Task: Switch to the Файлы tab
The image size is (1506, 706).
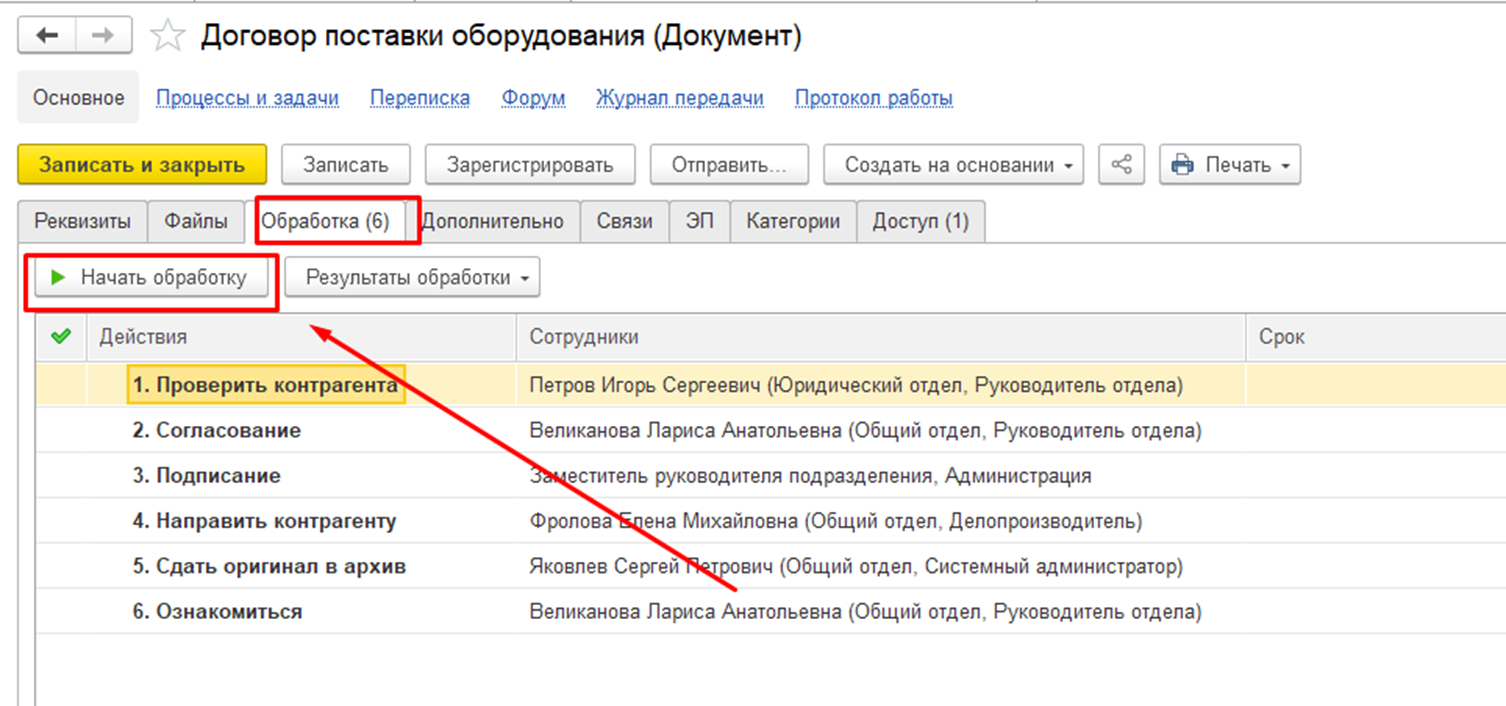Action: pos(196,222)
